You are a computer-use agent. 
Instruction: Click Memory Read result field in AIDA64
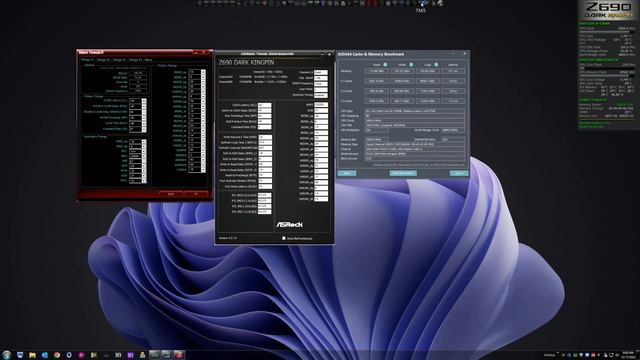click(x=376, y=71)
